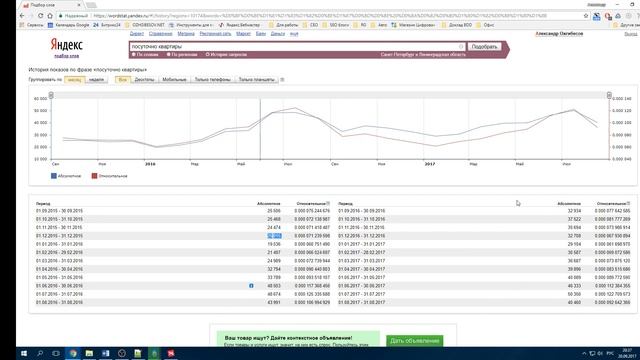Open the help icon after the device tabs
This screenshot has height=360, width=640.
(282, 80)
